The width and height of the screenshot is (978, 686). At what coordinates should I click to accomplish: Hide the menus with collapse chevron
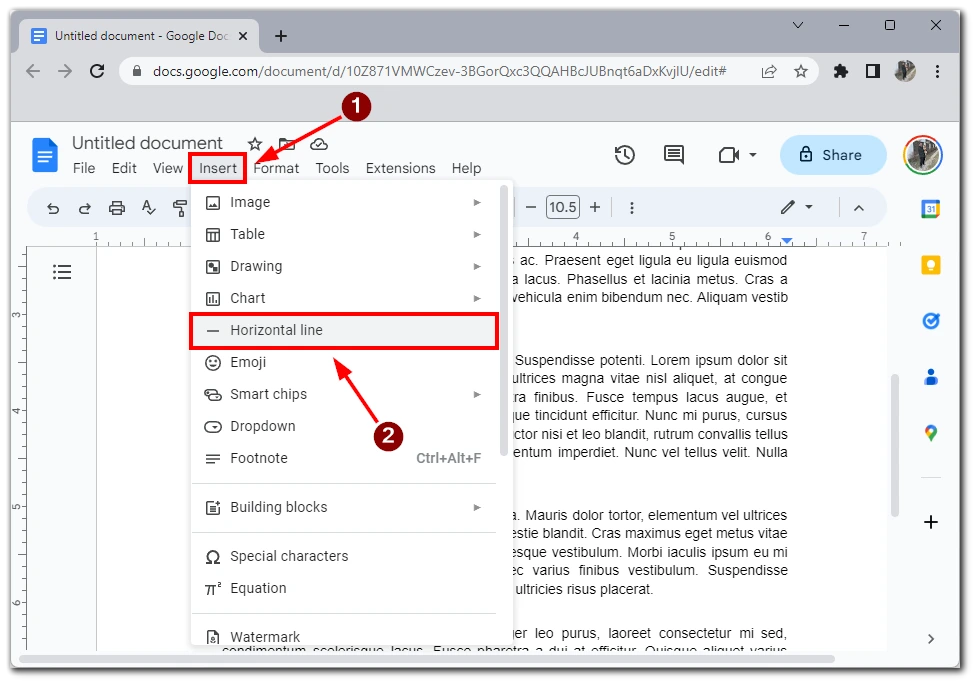(x=858, y=208)
